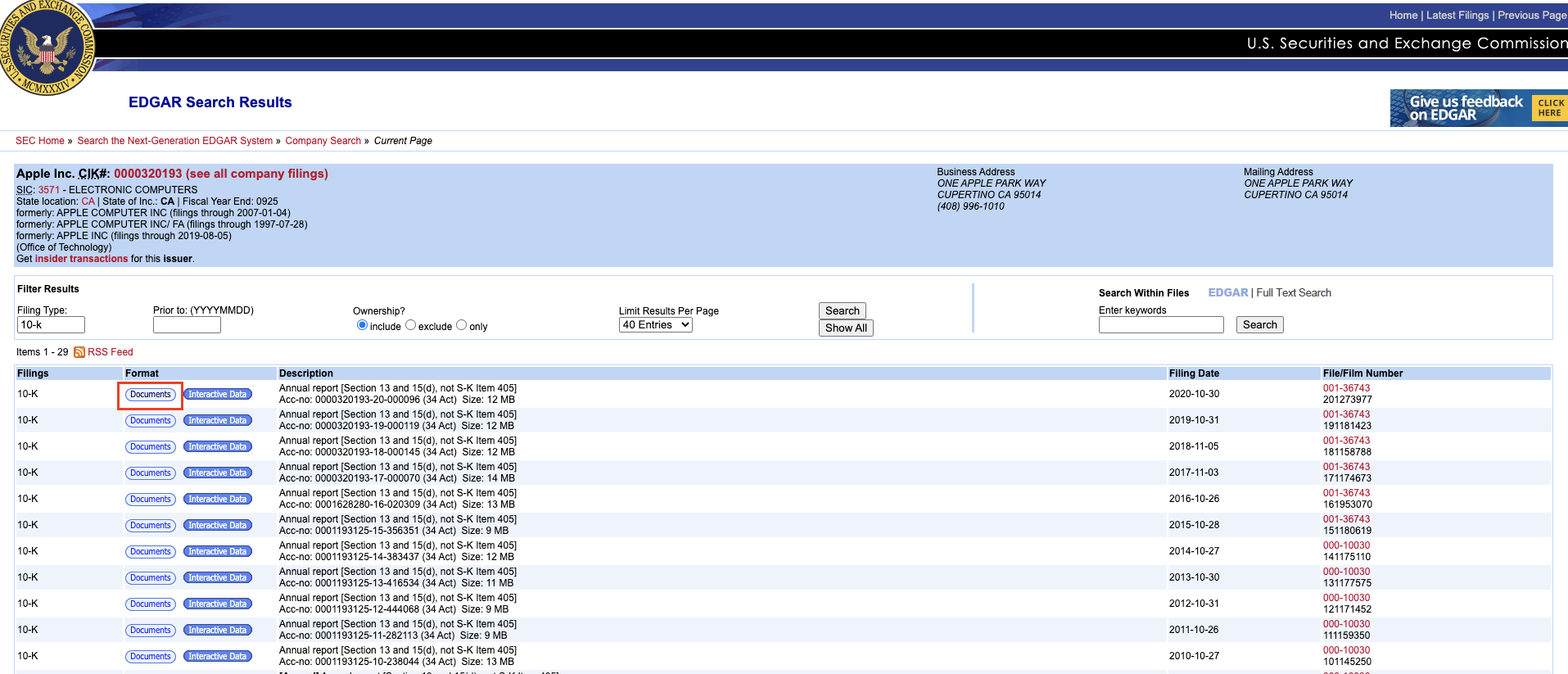Click file number 000-10030 for the 2011-10-26 filing
1568x674 pixels.
pos(1346,624)
